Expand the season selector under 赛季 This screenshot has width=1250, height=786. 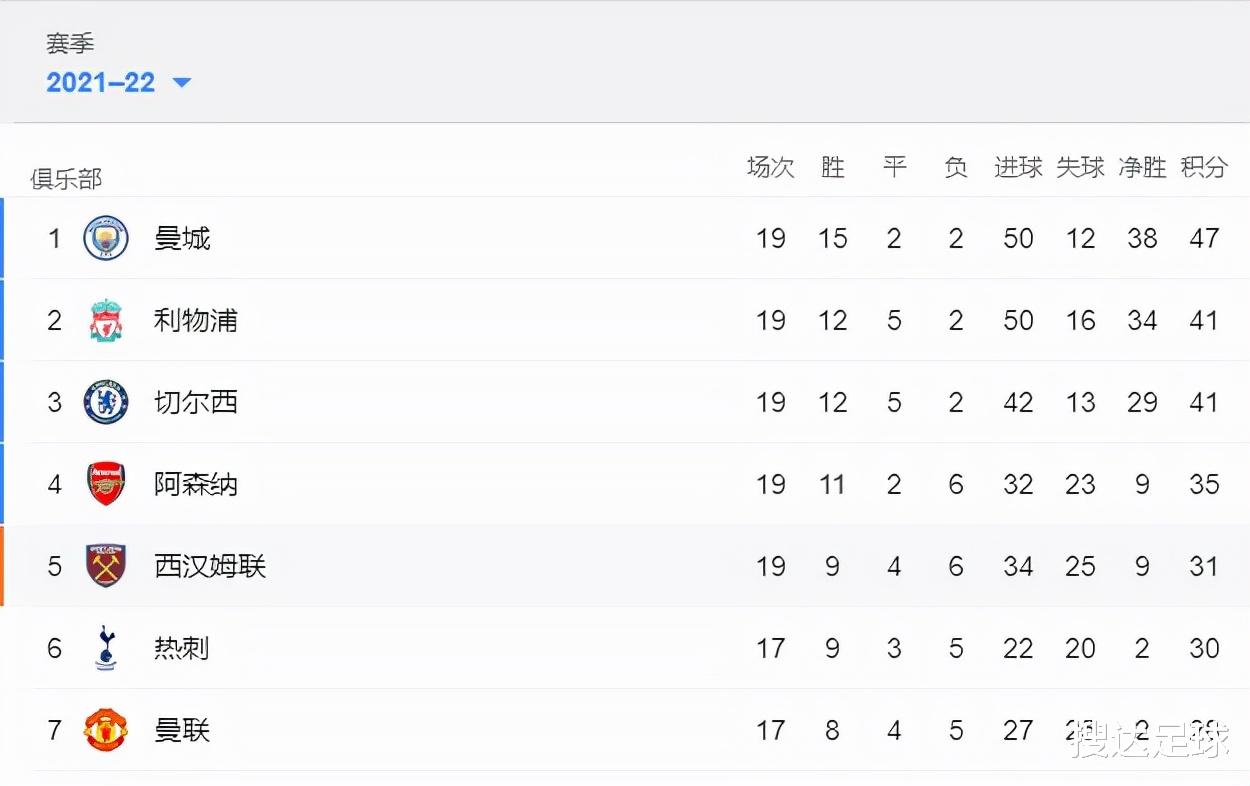[x=101, y=84]
